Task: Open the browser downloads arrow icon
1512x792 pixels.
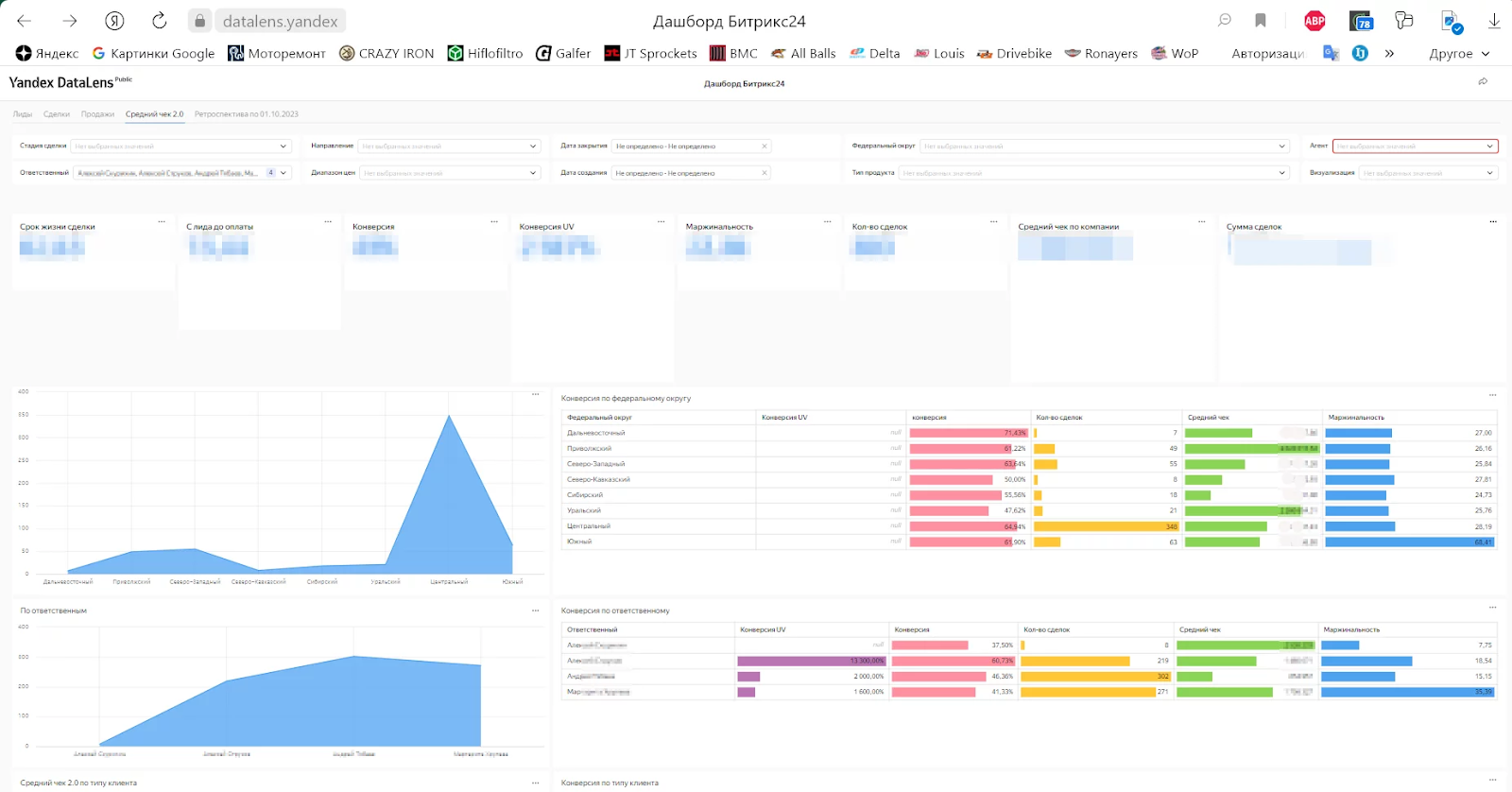Action: (1494, 21)
